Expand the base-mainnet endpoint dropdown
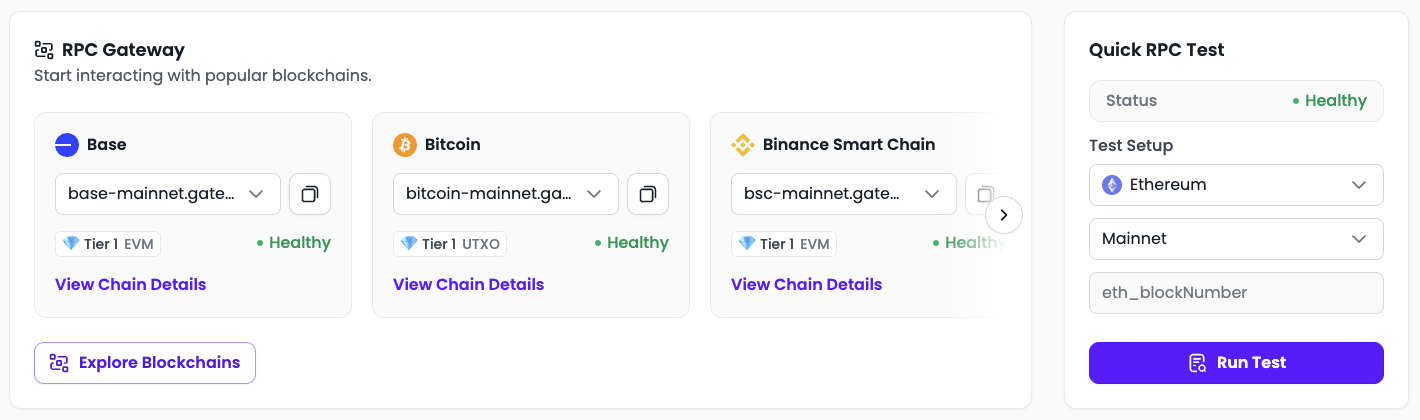This screenshot has height=420, width=1420. pyautogui.click(x=168, y=194)
